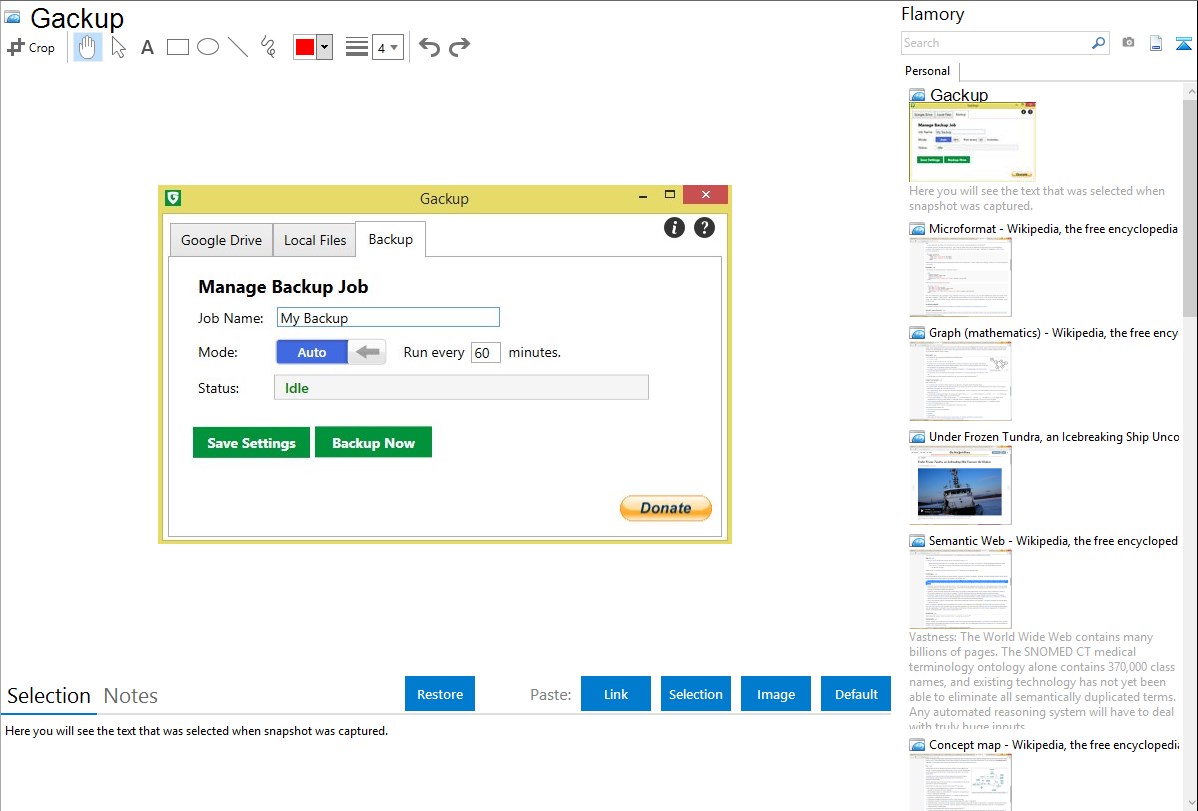Select the Crop tool
The width and height of the screenshot is (1198, 811).
[31, 47]
